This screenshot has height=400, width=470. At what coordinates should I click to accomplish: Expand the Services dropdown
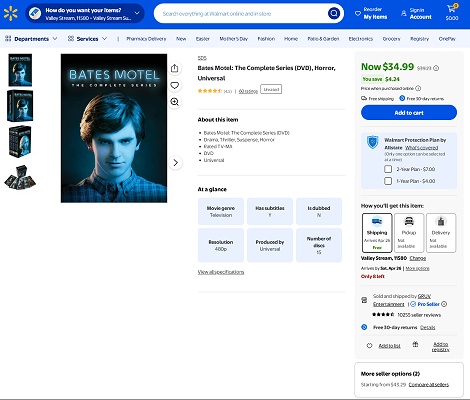click(87, 39)
